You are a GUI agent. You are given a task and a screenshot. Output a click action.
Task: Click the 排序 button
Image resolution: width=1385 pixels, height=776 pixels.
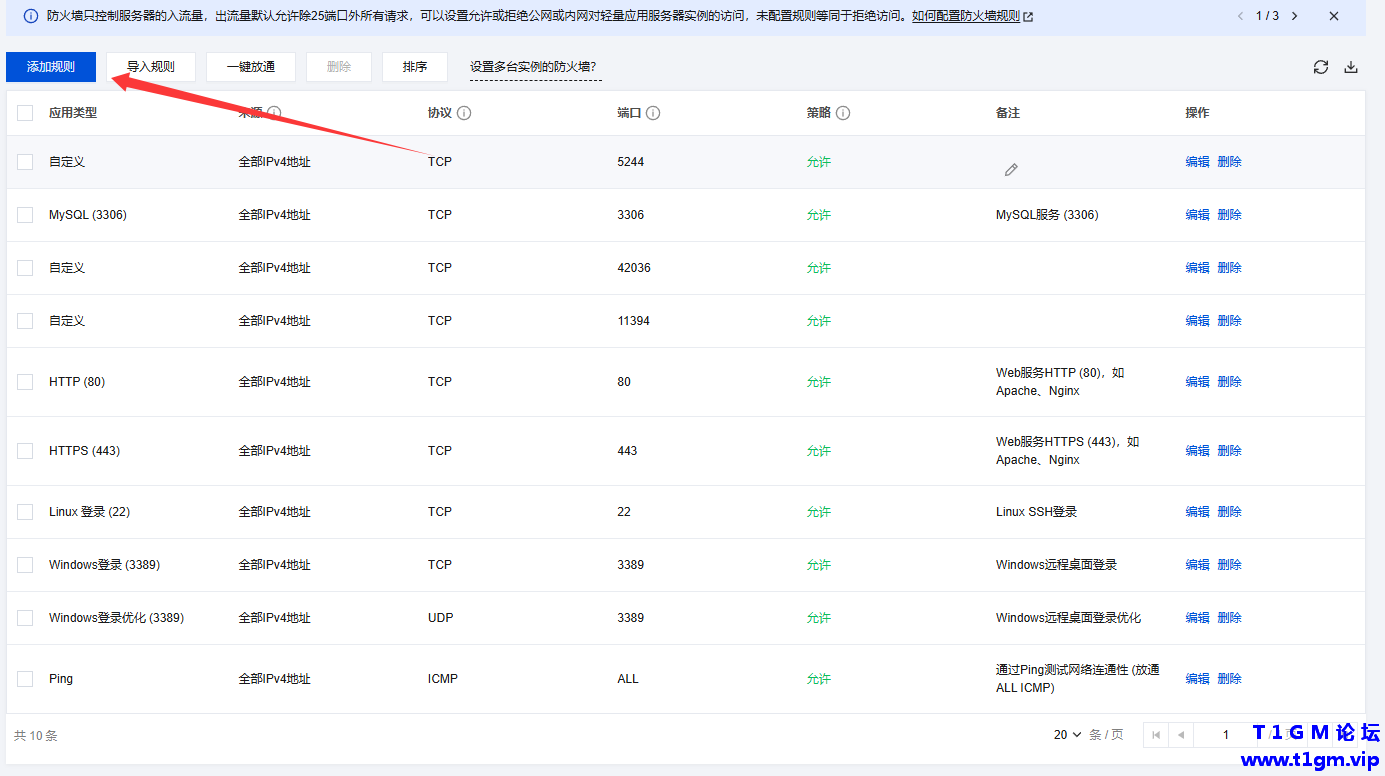pos(415,67)
